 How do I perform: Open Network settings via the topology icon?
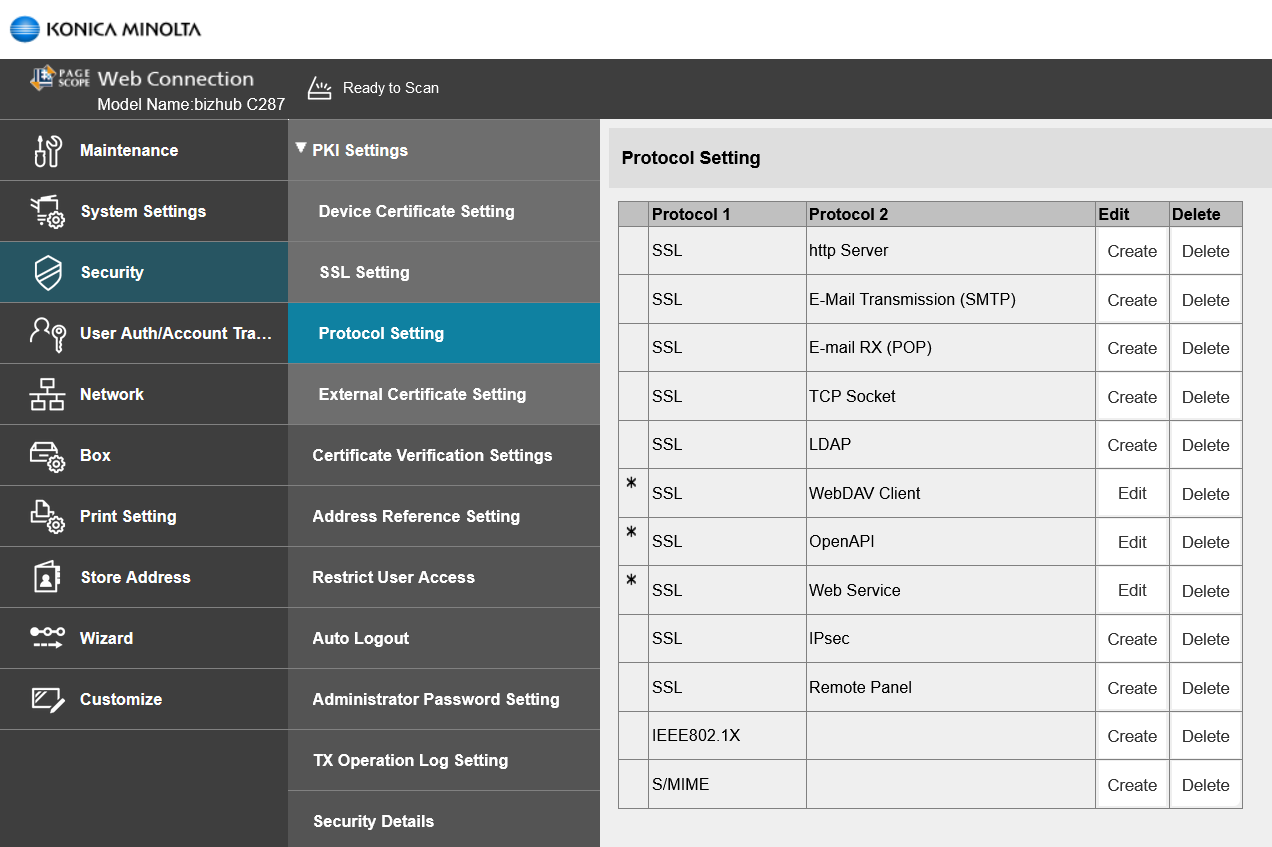[x=47, y=394]
